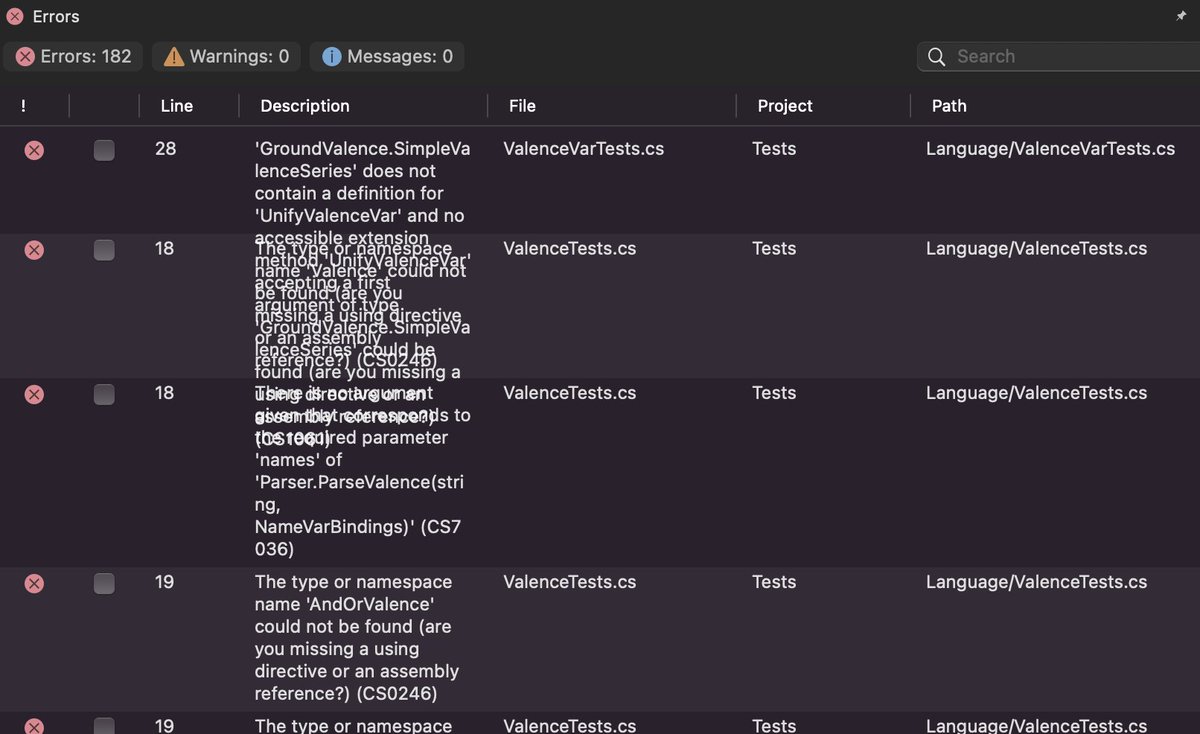This screenshot has width=1200, height=734.
Task: Click the error icon on the bottom partially visible row
Action: coord(33,726)
